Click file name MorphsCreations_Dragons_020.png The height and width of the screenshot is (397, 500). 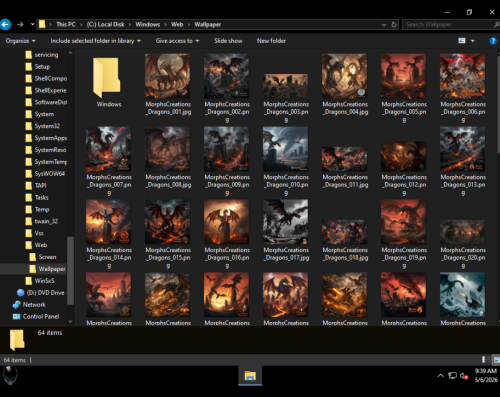click(x=463, y=258)
